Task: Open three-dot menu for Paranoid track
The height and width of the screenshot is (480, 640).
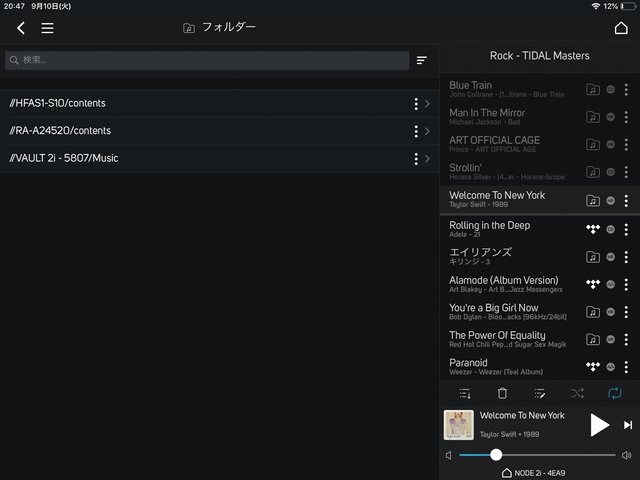Action: click(627, 367)
